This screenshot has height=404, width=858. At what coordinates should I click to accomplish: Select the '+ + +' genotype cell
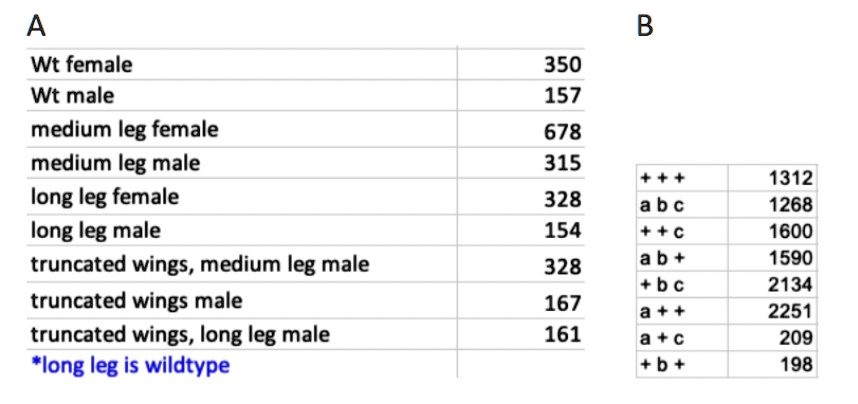[656, 180]
